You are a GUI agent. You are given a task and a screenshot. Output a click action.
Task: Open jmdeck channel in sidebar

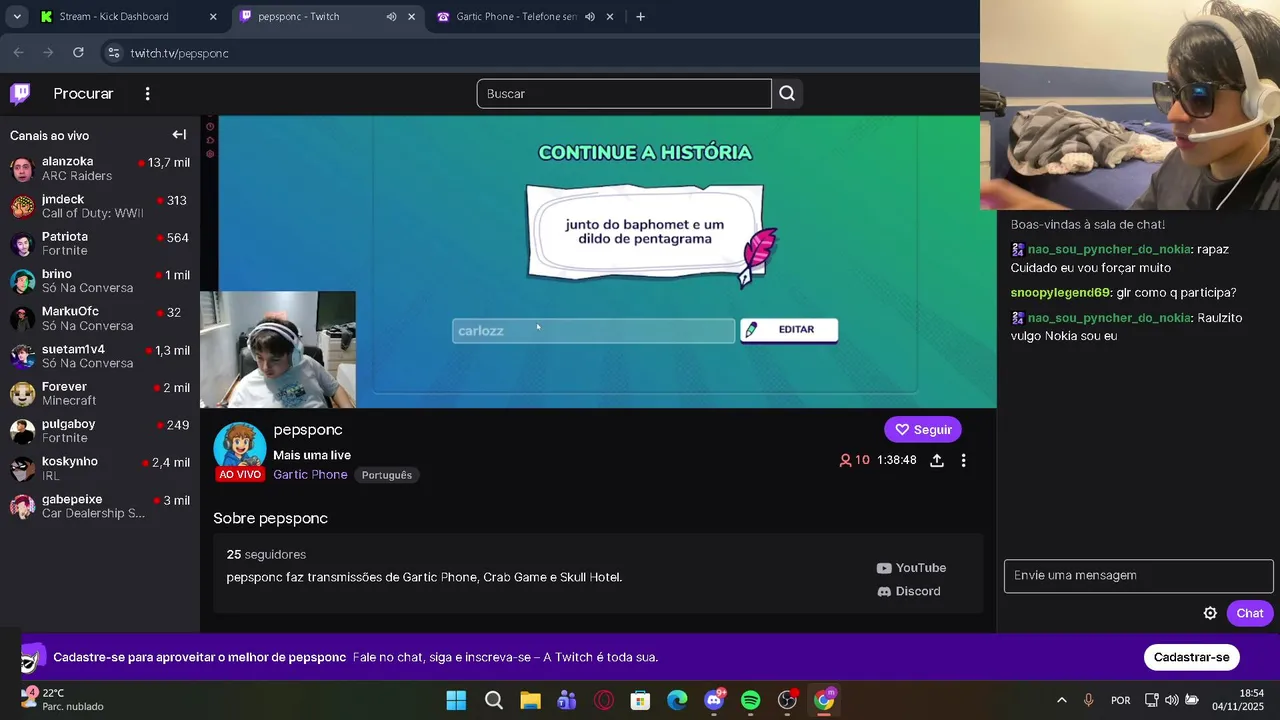[100, 207]
